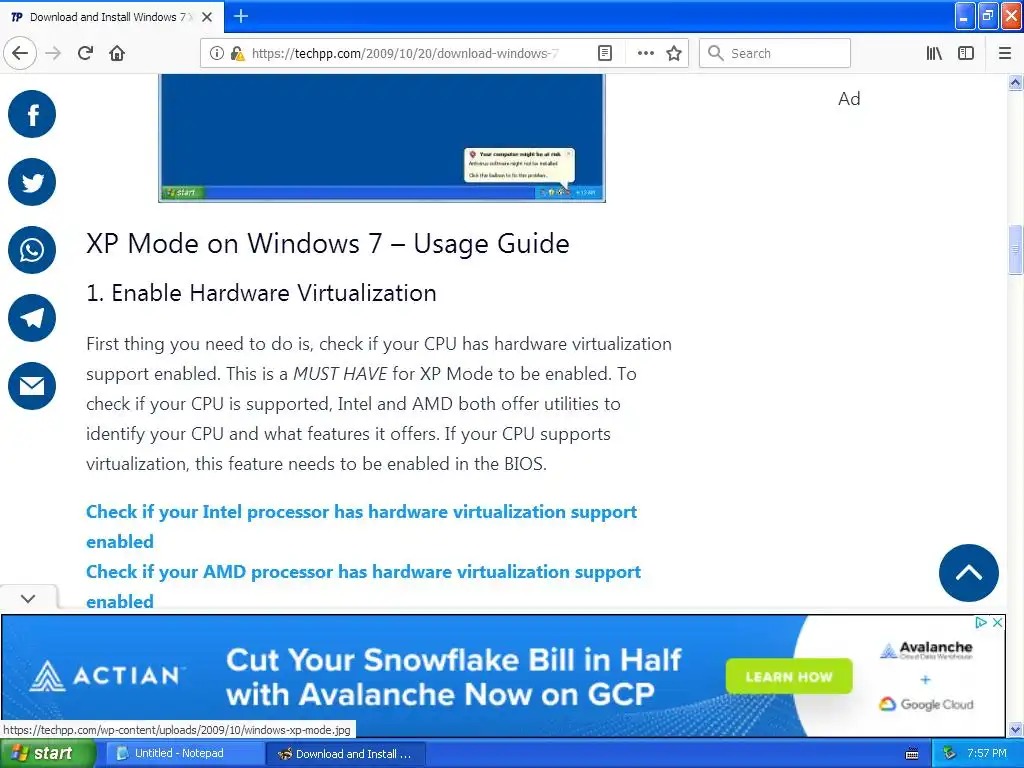Click the scrollbar down arrow
1024x768 pixels.
tap(1015, 729)
